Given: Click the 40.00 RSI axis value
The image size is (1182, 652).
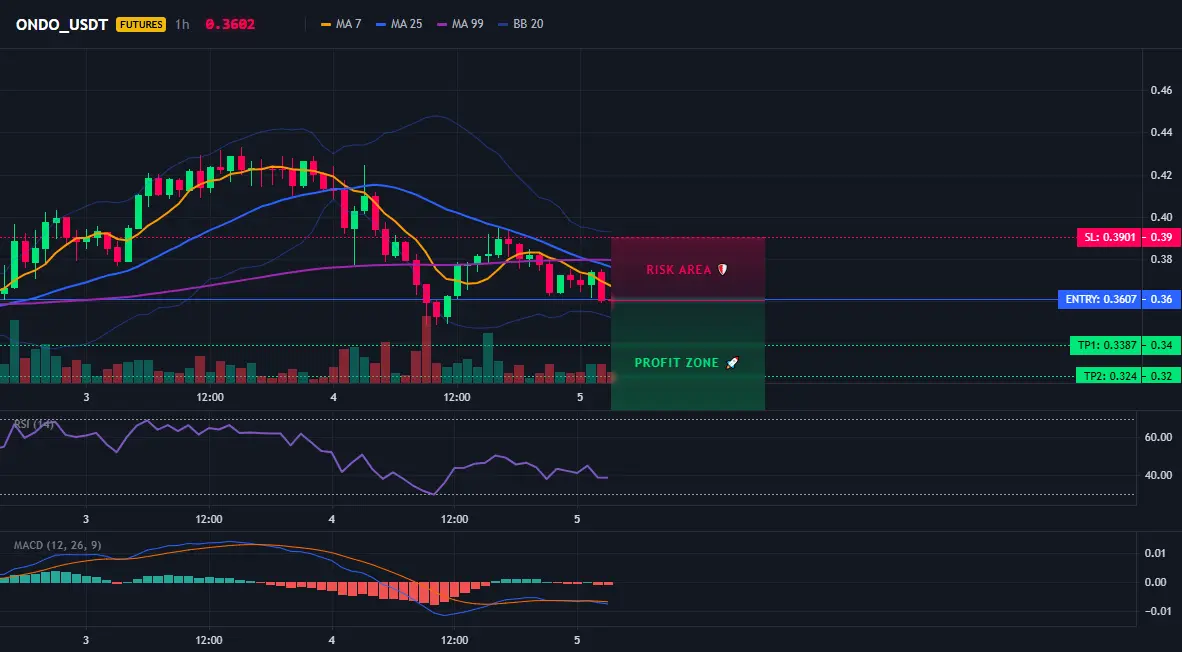Looking at the screenshot, I should coord(1158,475).
